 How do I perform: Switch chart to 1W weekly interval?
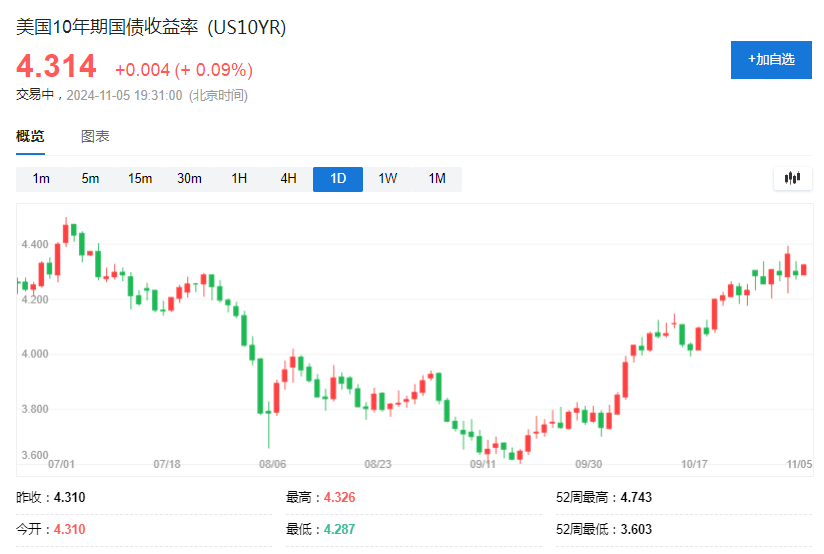pyautogui.click(x=387, y=179)
